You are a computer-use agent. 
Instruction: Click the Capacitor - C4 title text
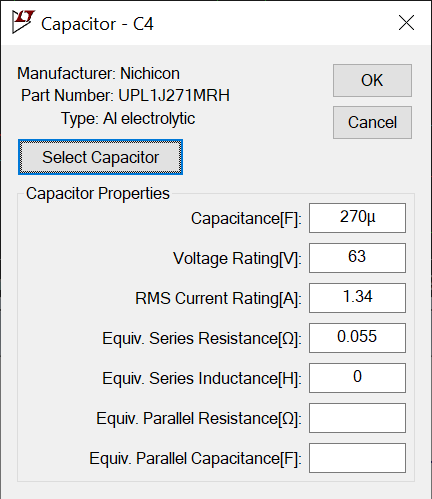tap(97, 24)
